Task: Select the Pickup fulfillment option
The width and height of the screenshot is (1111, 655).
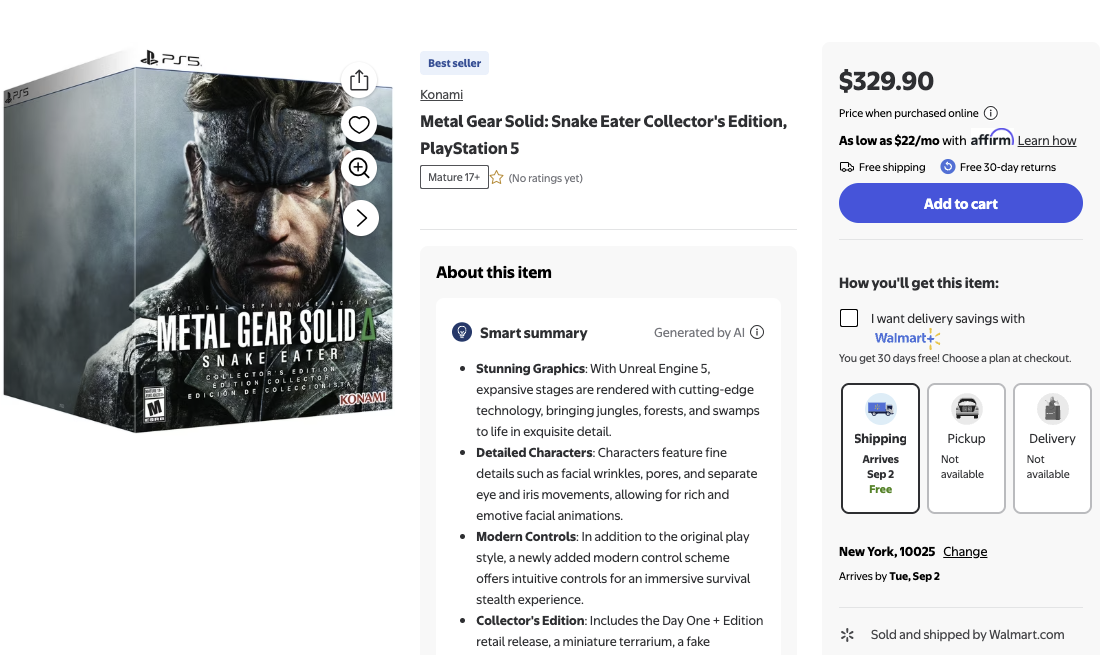Action: point(966,448)
